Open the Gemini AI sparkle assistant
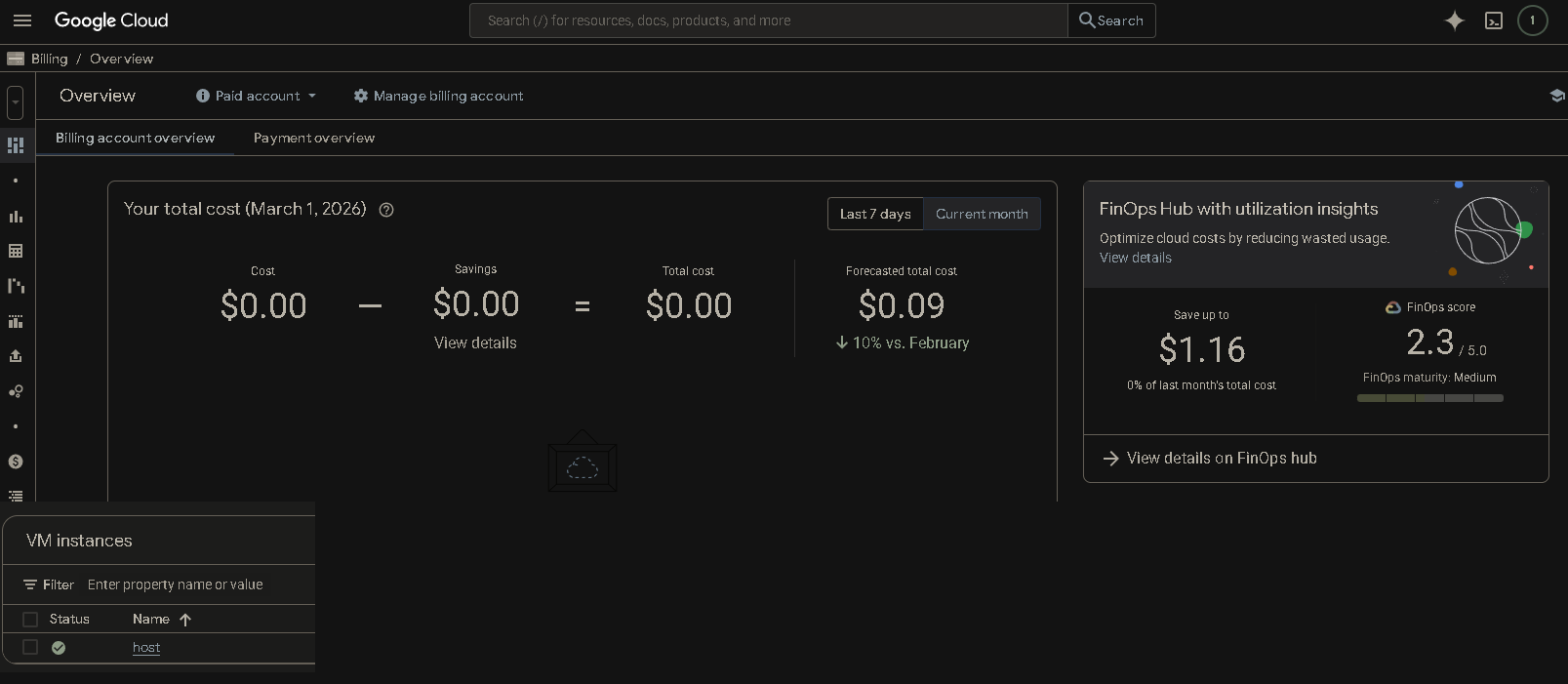Screen dimensions: 1568x684 (x=1454, y=20)
